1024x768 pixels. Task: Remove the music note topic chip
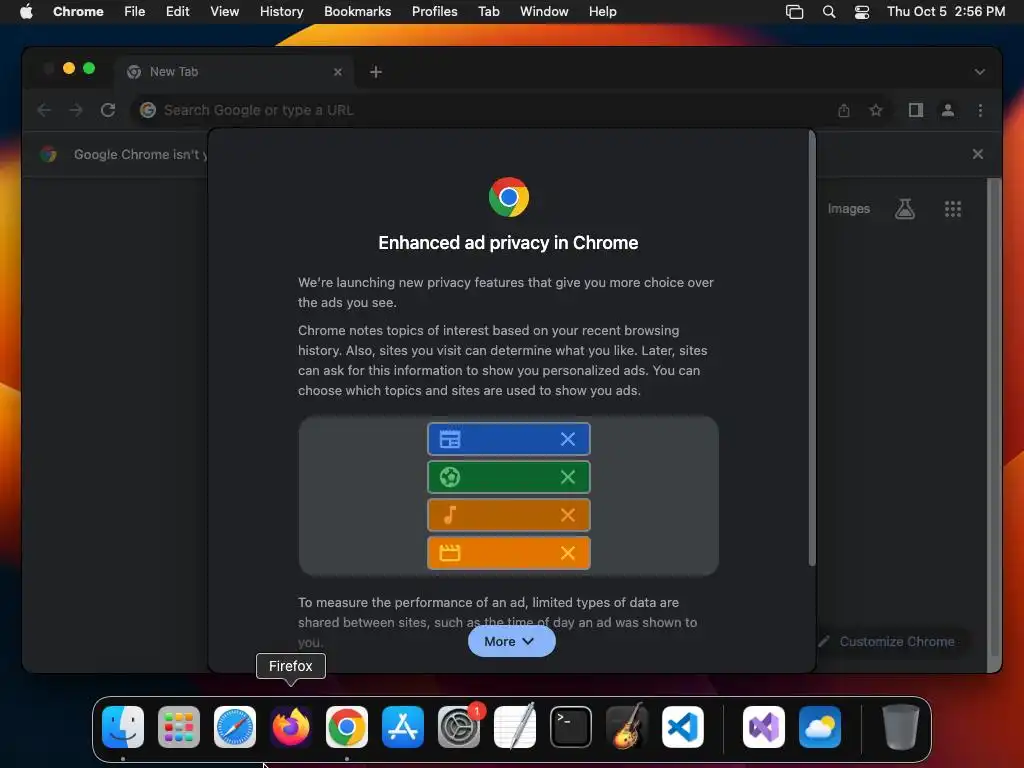[x=568, y=515]
